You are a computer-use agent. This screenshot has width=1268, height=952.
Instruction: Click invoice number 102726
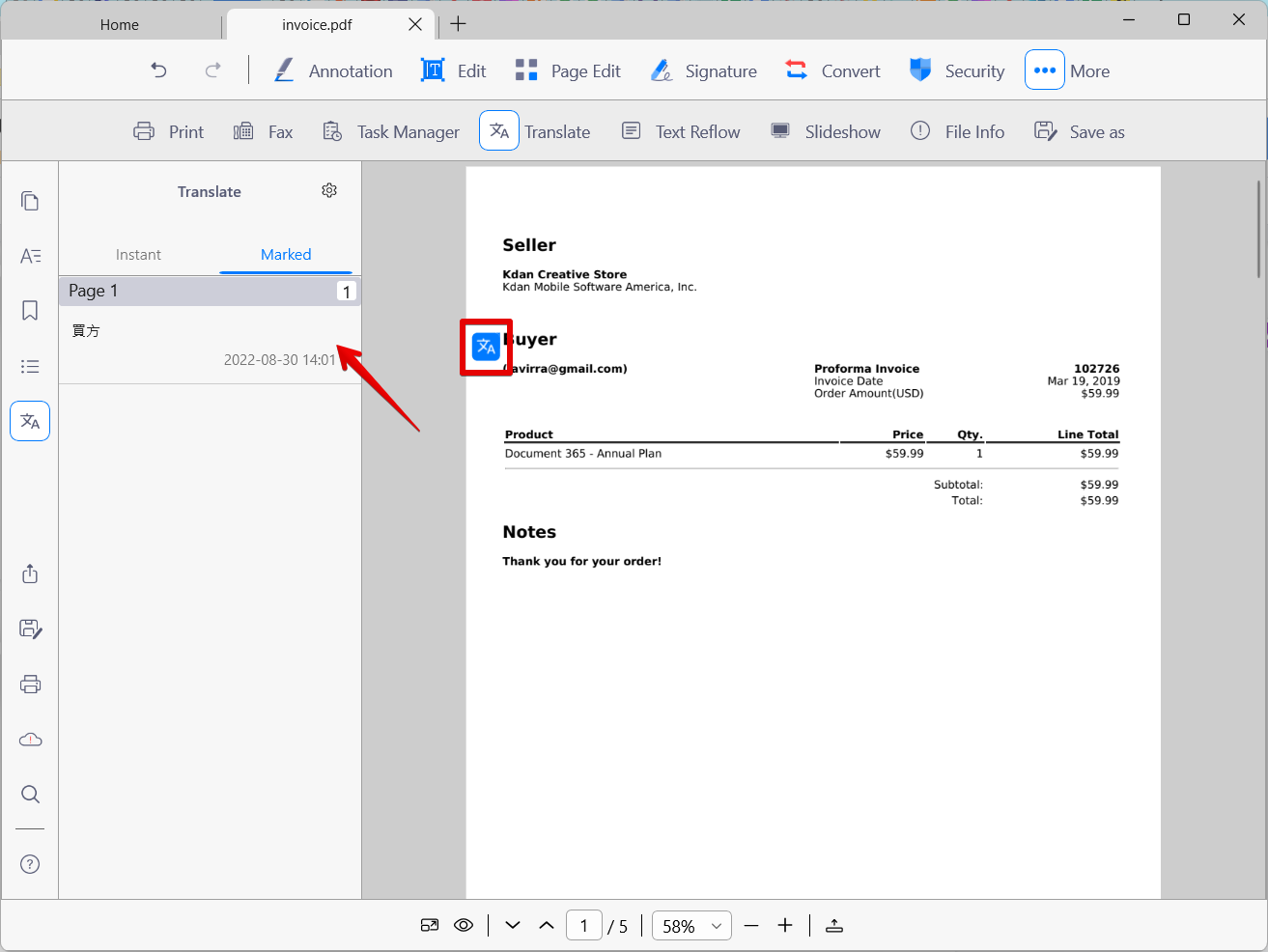pos(1097,369)
